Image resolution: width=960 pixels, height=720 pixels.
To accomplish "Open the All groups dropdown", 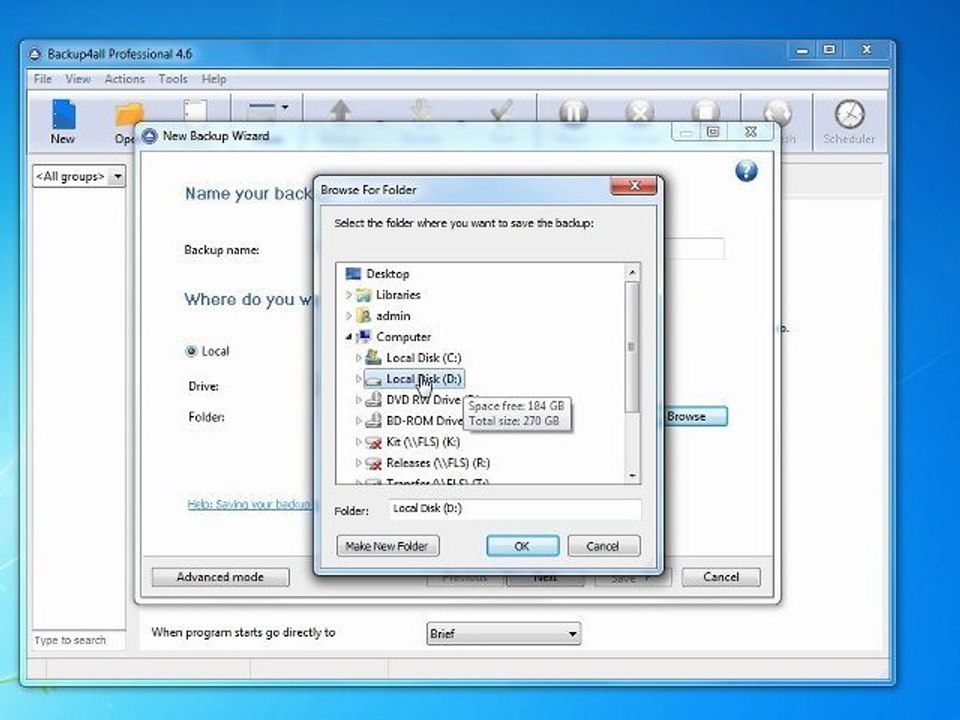I will coord(117,177).
